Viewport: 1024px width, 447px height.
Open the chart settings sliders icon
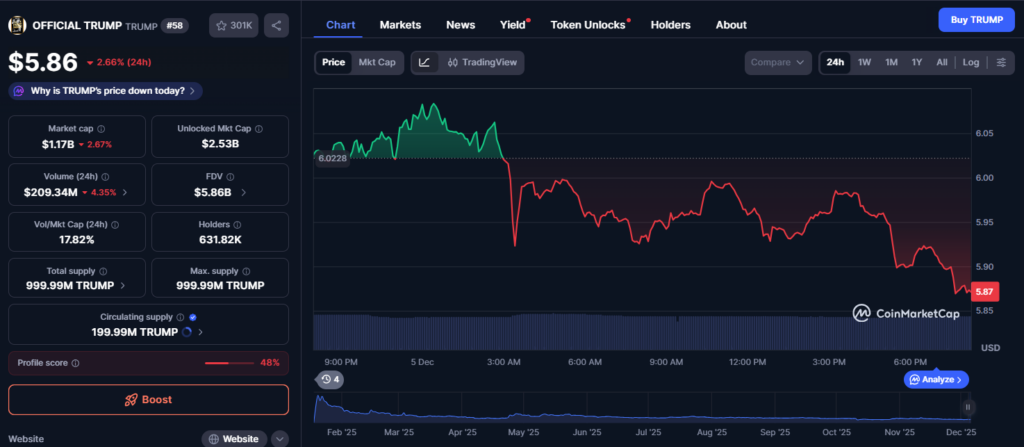click(1000, 62)
